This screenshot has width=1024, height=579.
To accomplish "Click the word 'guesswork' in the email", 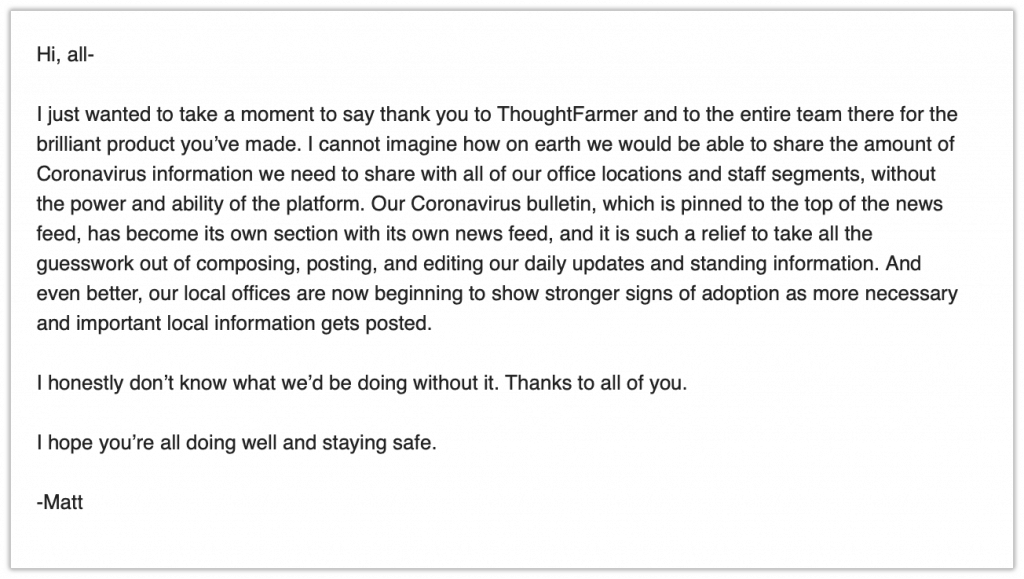I will tap(86, 264).
